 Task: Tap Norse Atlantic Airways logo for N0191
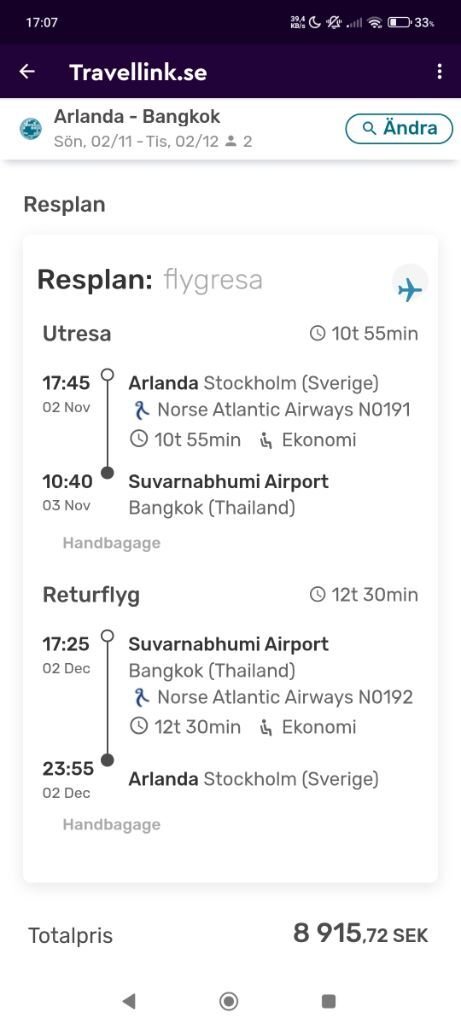pyautogui.click(x=140, y=410)
